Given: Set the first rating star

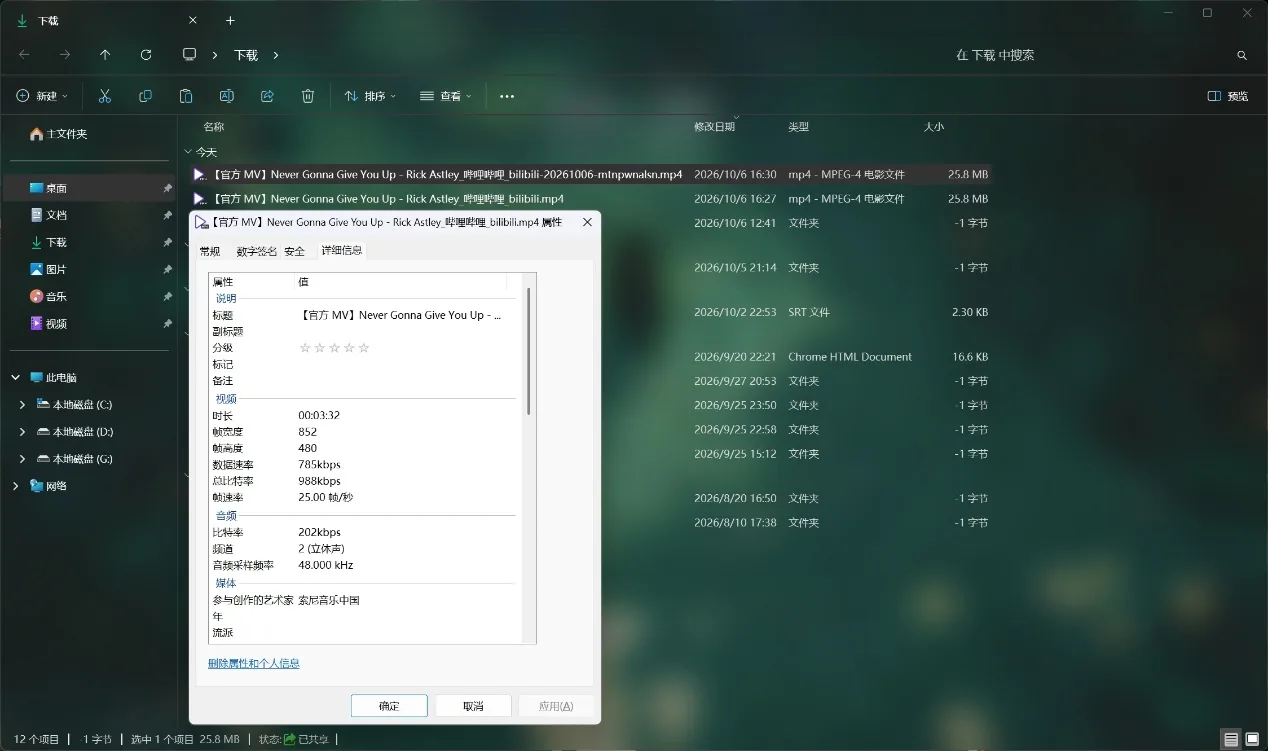Looking at the screenshot, I should (x=305, y=348).
